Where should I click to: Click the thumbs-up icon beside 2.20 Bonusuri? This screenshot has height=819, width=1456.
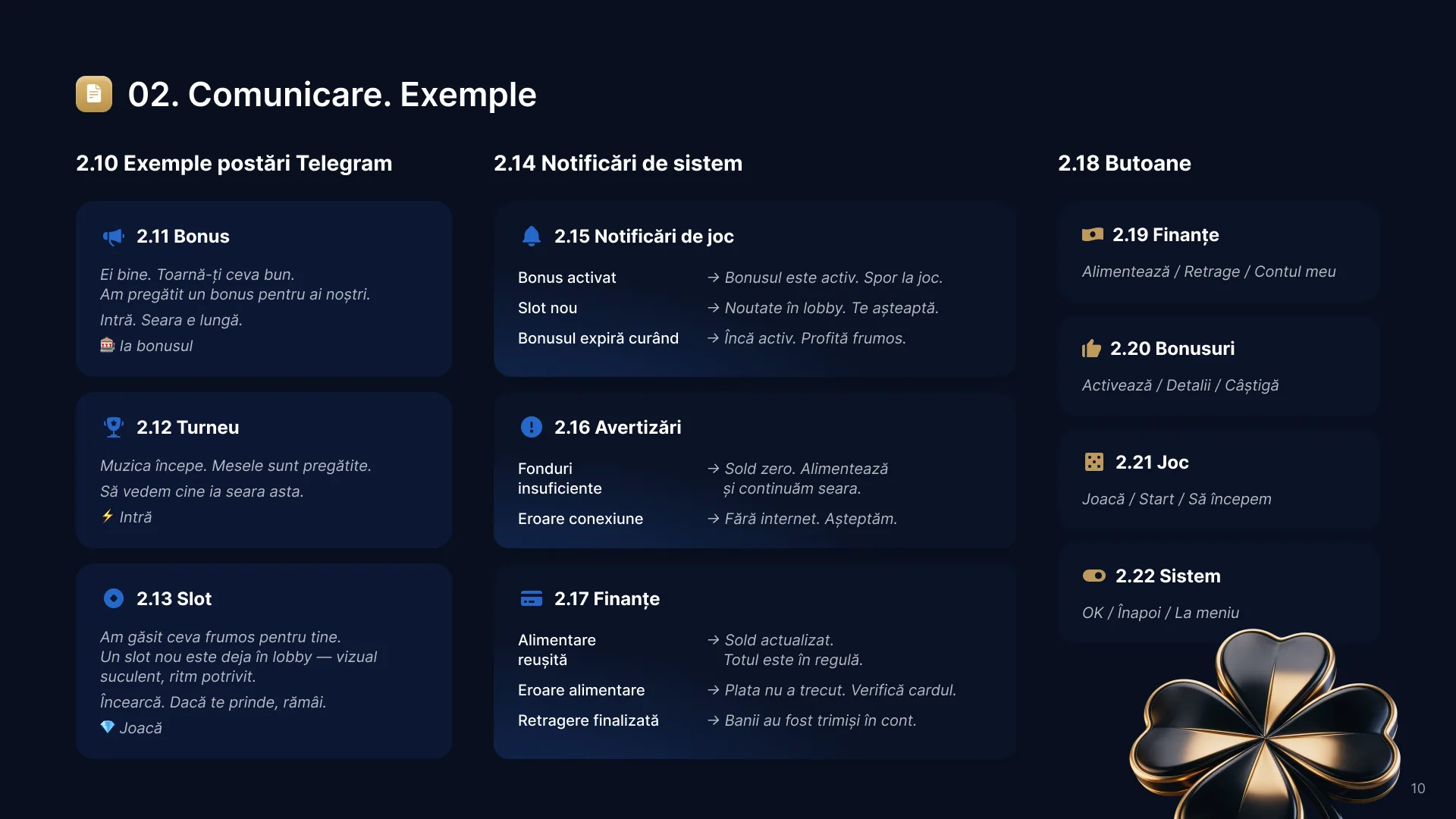[x=1091, y=349]
